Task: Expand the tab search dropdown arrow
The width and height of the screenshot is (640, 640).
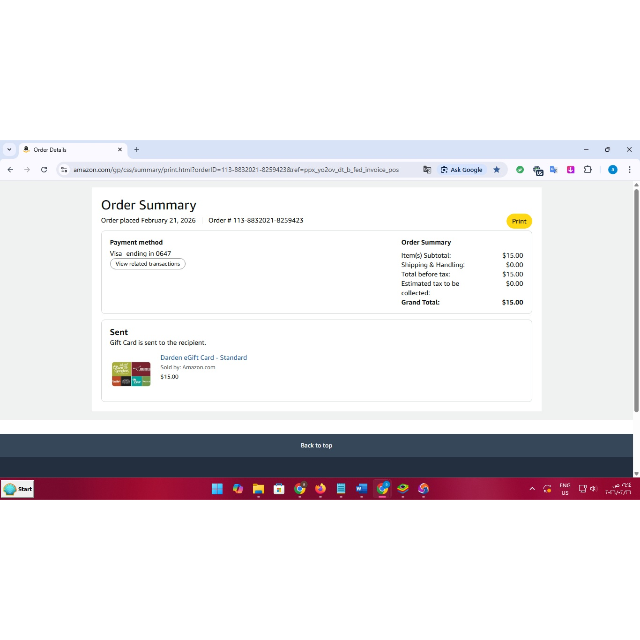Action: pyautogui.click(x=9, y=150)
